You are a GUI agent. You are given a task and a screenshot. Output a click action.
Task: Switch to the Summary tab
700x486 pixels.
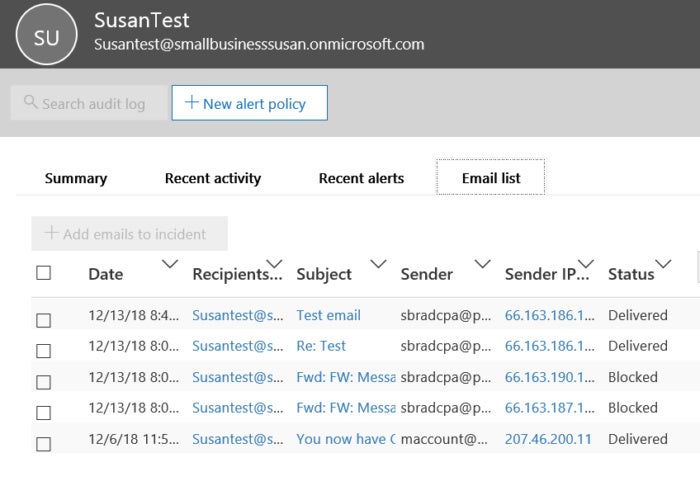coord(76,178)
